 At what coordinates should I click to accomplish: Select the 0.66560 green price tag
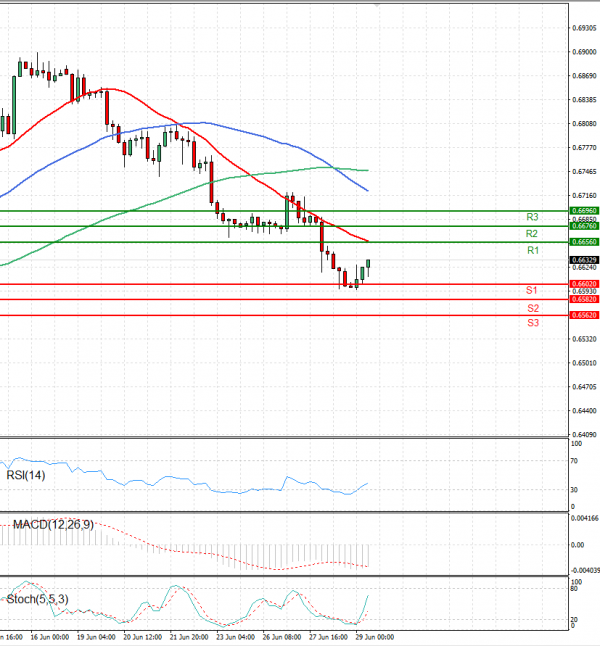[x=584, y=242]
